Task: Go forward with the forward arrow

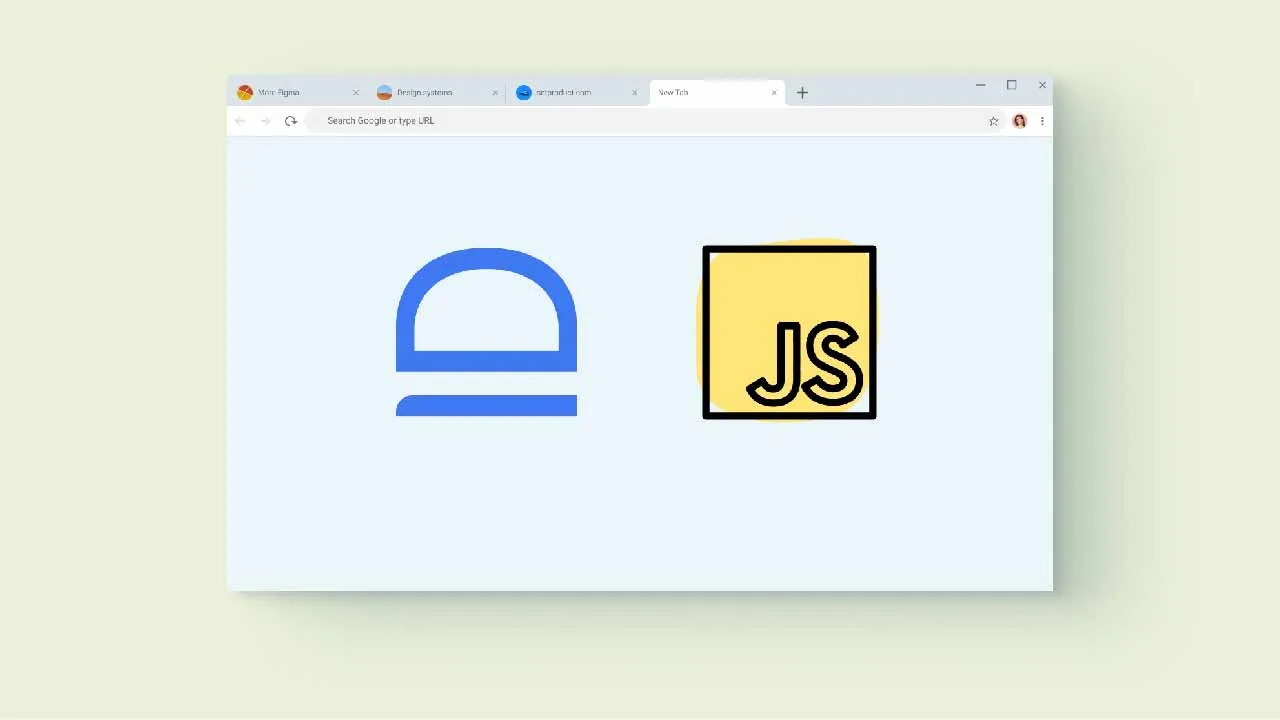Action: 265,121
